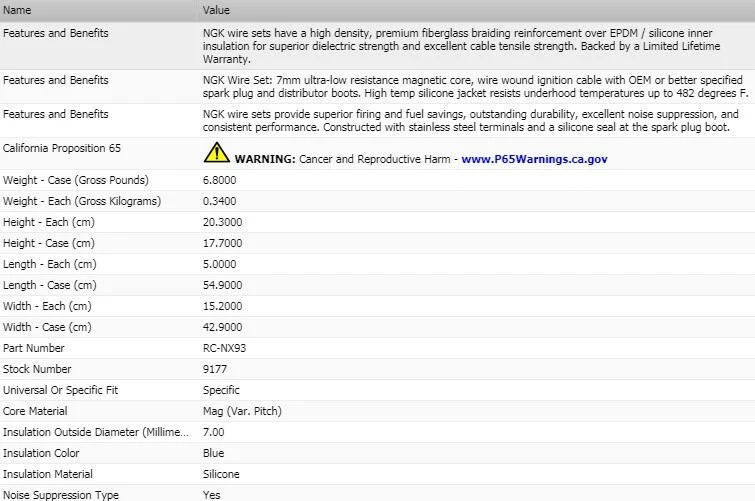Select stock number value 9177

click(x=215, y=369)
